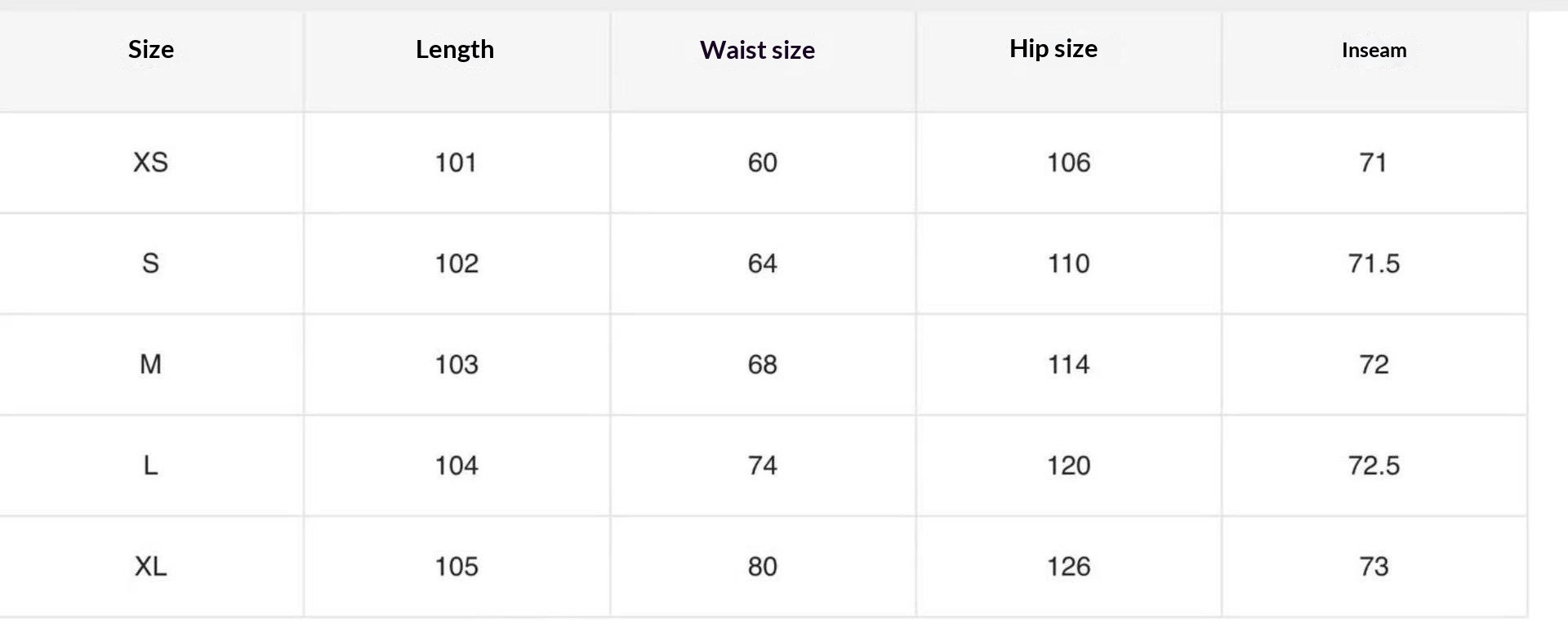Viewport: 1568px width, 632px height.
Task: Click the Waist size column header
Action: click(x=757, y=51)
